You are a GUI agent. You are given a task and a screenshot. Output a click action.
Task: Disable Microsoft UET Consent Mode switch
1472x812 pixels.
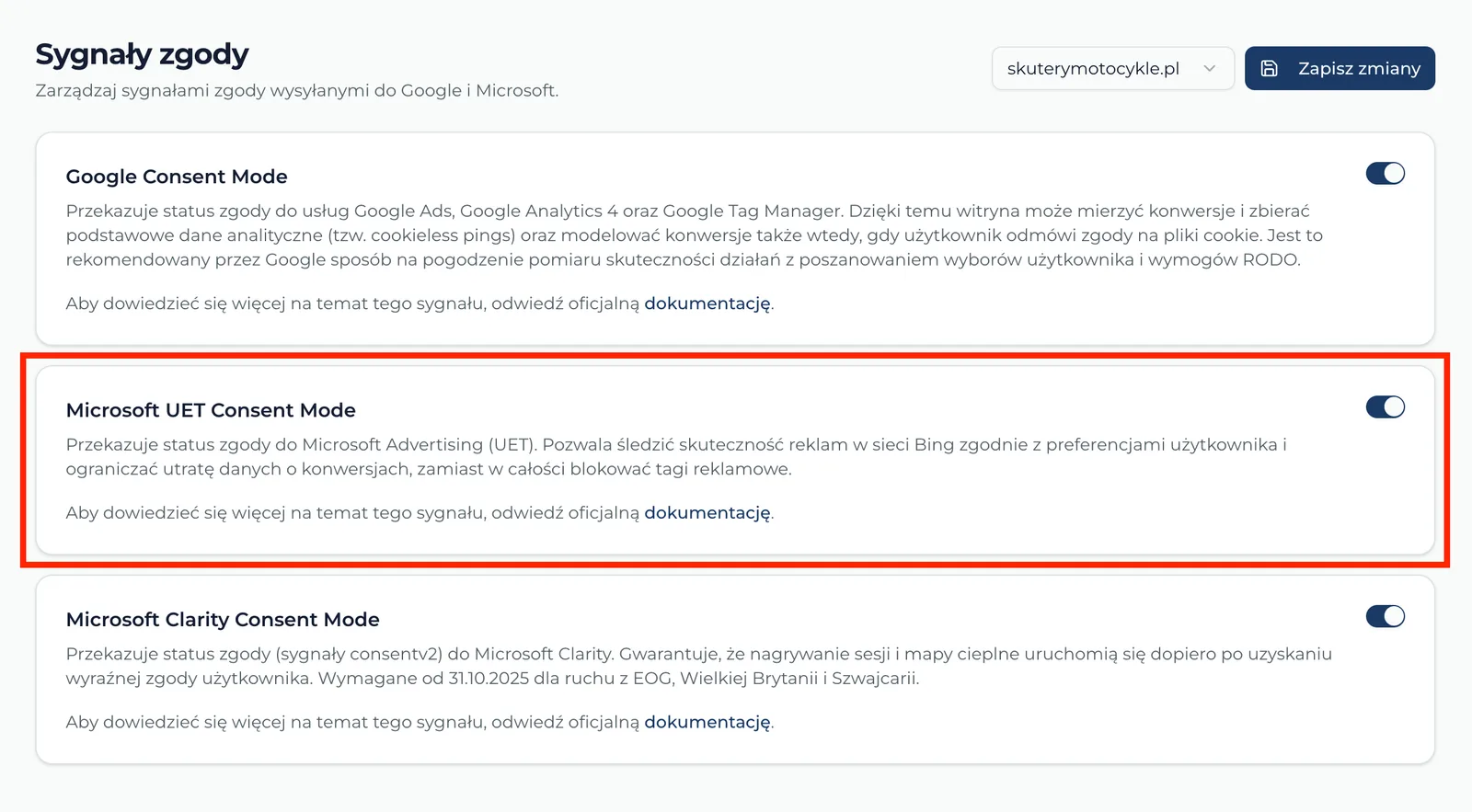[x=1386, y=406]
